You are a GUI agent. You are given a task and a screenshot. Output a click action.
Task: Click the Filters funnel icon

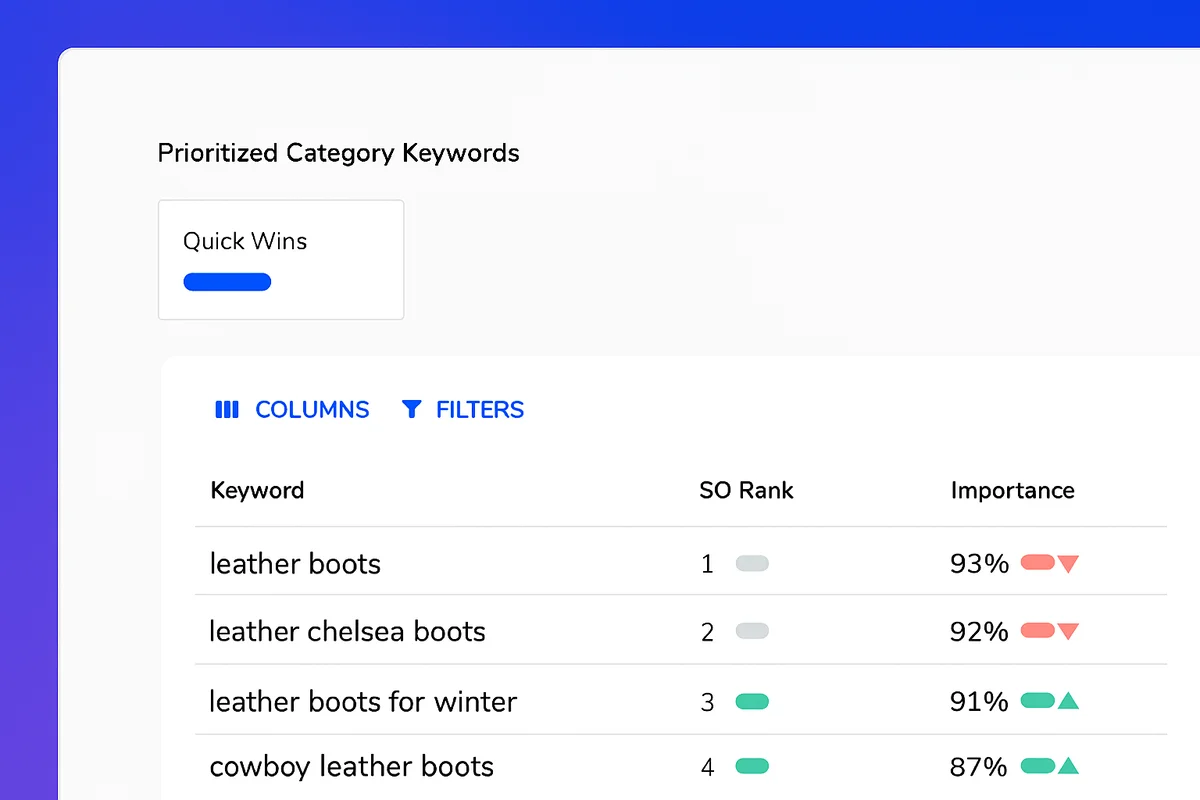point(411,410)
